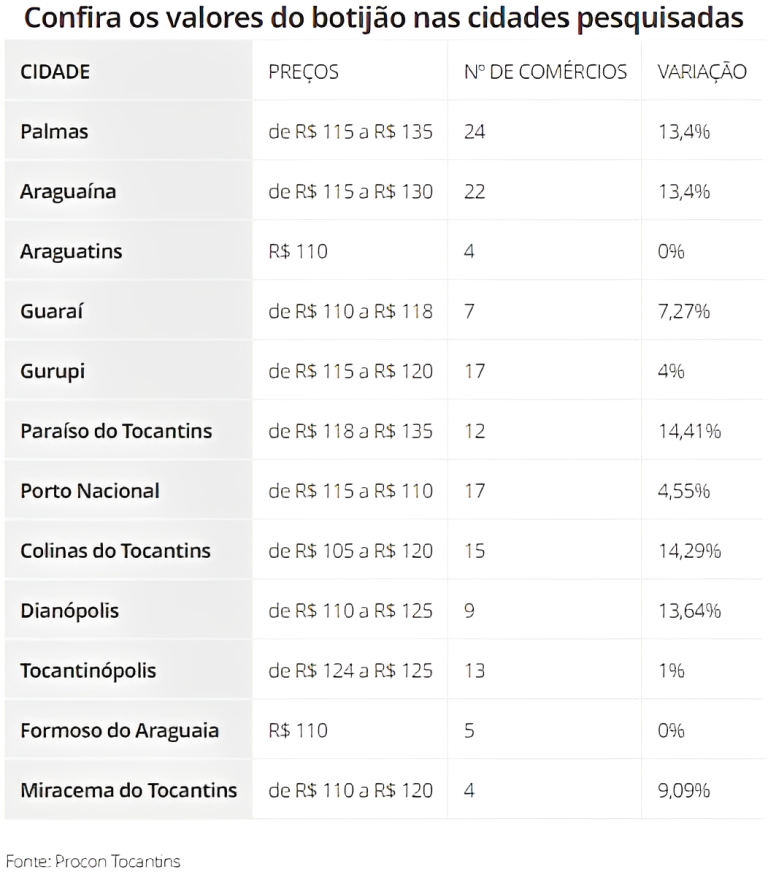Click Gurupi's 4% variation value
The height and width of the screenshot is (875, 768).
pos(670,371)
